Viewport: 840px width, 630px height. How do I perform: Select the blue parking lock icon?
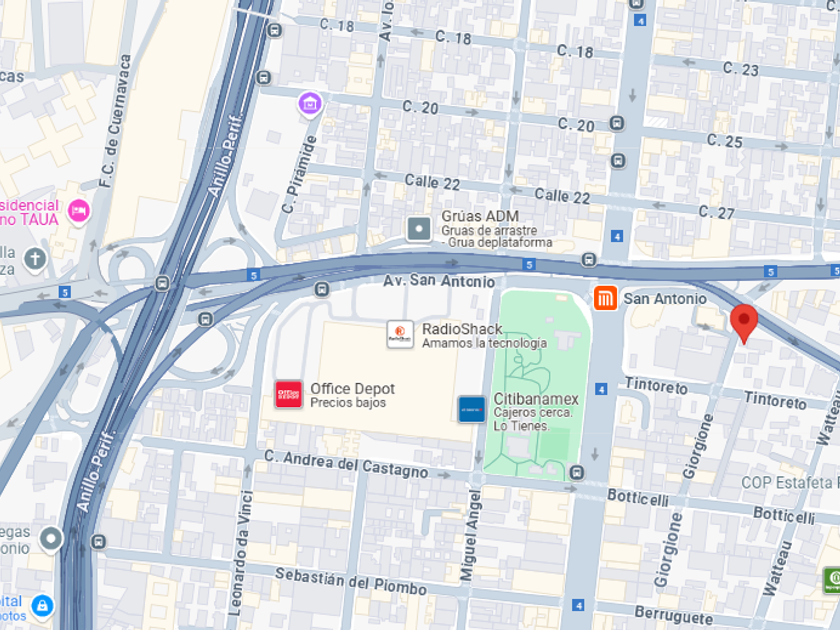point(42,606)
